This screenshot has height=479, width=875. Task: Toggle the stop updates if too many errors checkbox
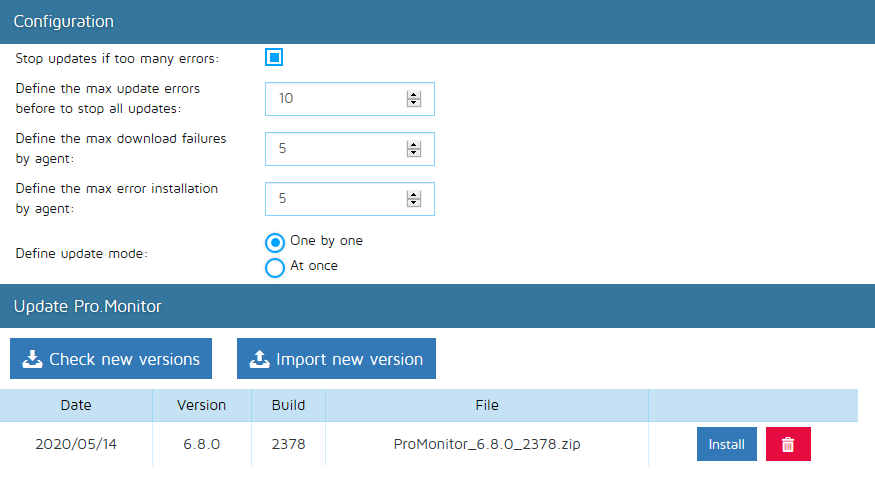(x=274, y=57)
